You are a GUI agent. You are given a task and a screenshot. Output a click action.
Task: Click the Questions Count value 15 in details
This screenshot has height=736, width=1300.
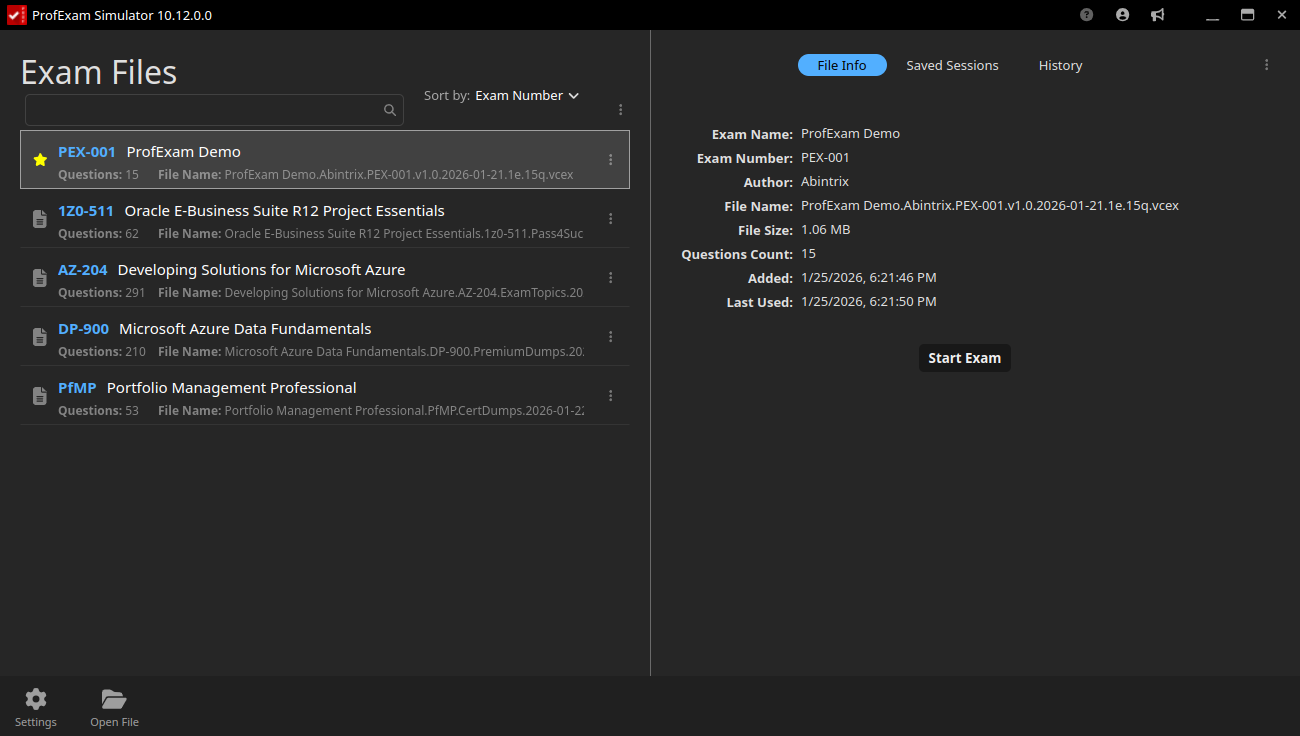(x=809, y=254)
